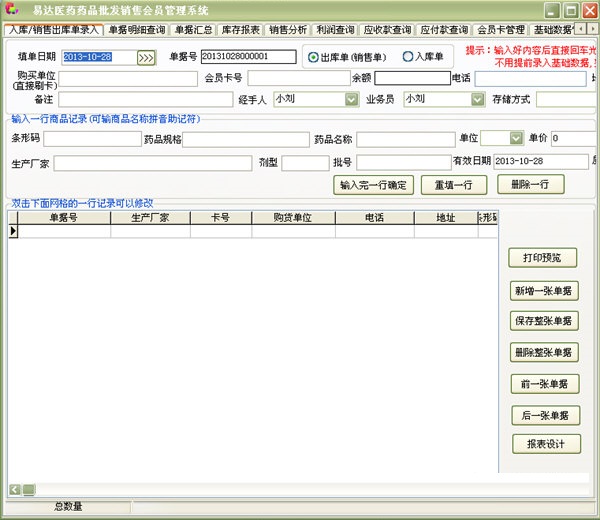Image resolution: width=600 pixels, height=520 pixels.
Task: Expand the 单位 combo box
Action: click(x=516, y=138)
